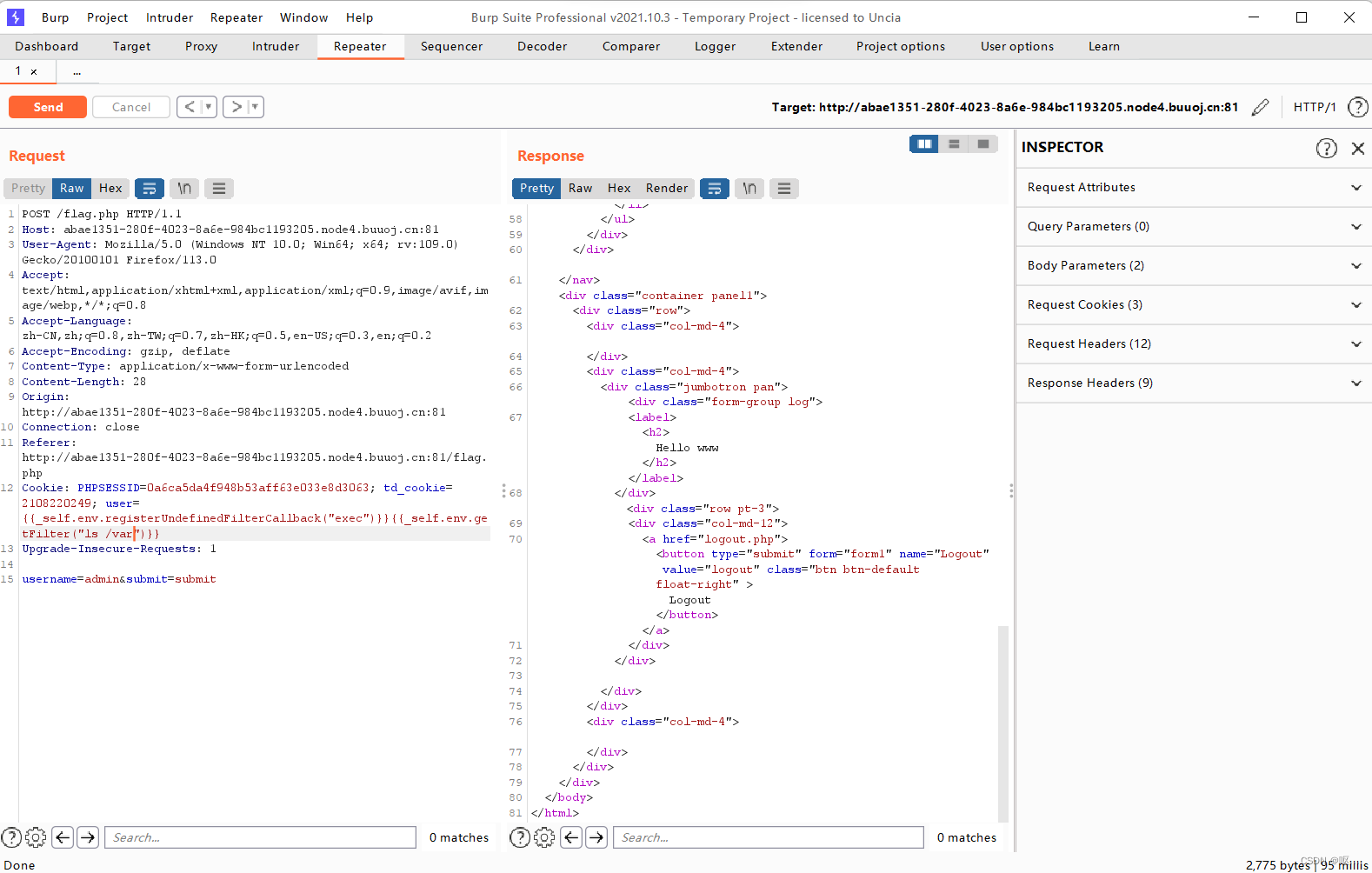Expand Response Headers (9) section
This screenshot has height=873, width=1372.
pyautogui.click(x=1194, y=383)
